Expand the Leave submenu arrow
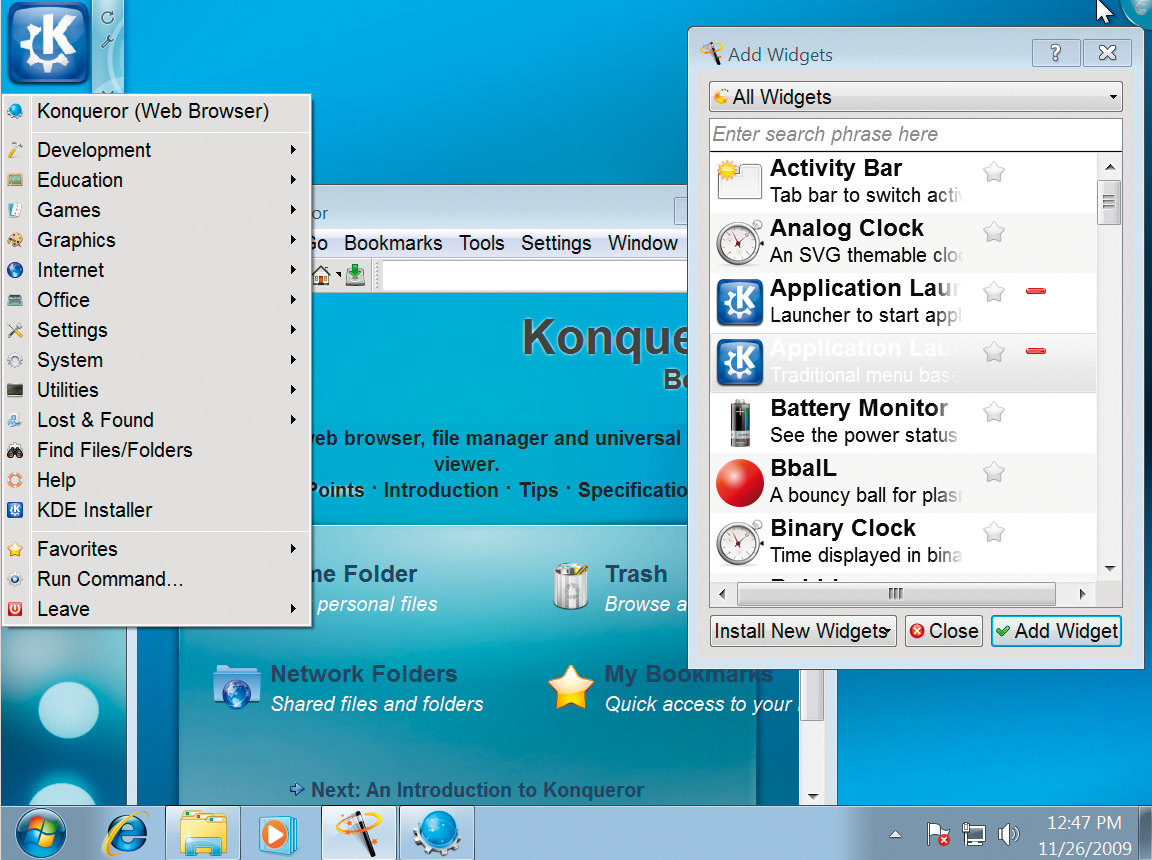Screen dimensions: 1152x860 [293, 609]
